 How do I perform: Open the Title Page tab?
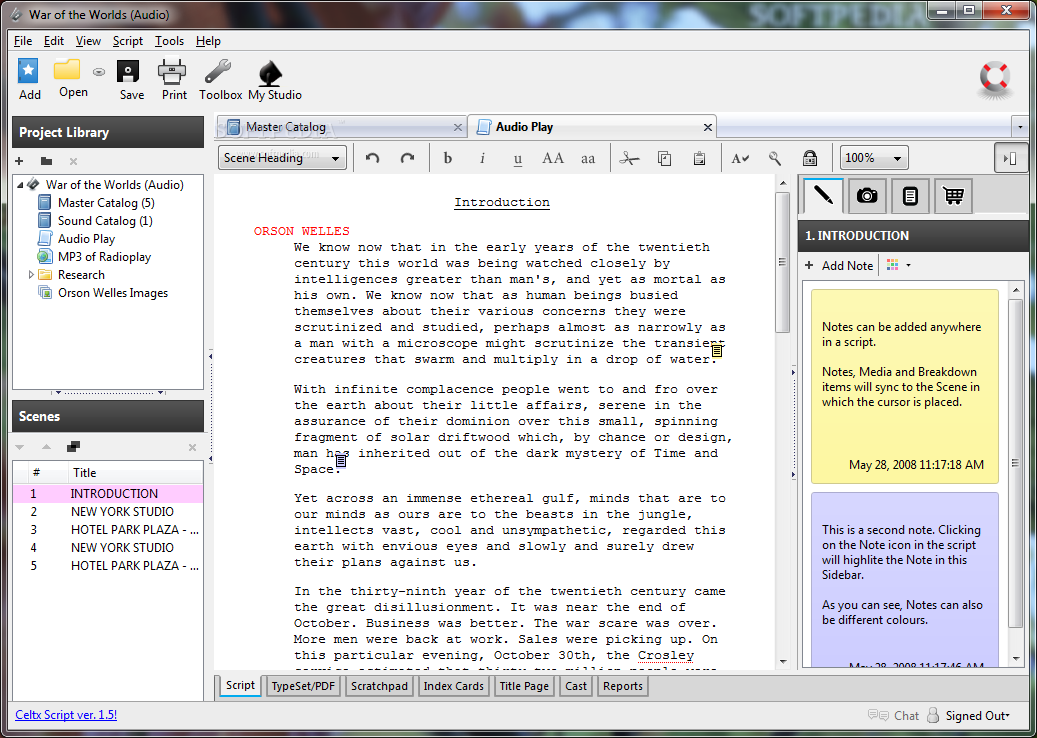[x=524, y=686]
